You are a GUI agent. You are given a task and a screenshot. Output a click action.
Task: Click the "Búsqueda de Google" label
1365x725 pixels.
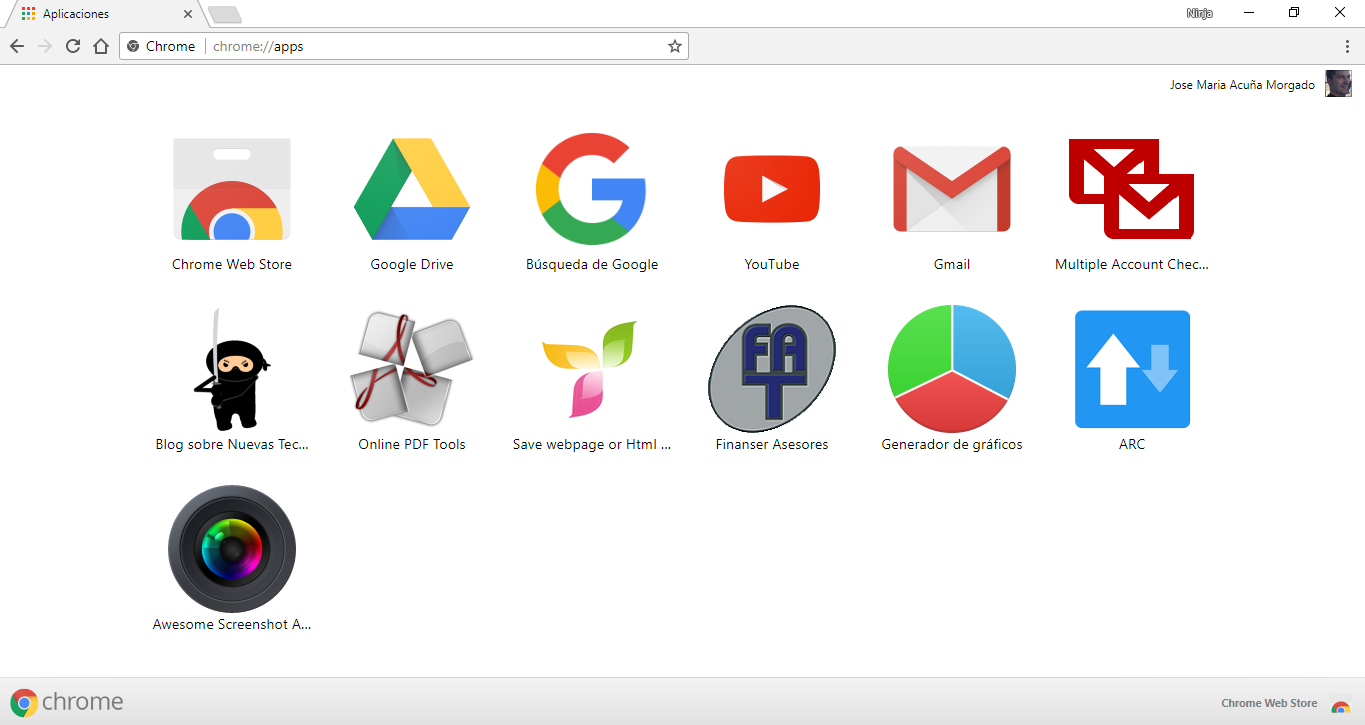tap(592, 264)
